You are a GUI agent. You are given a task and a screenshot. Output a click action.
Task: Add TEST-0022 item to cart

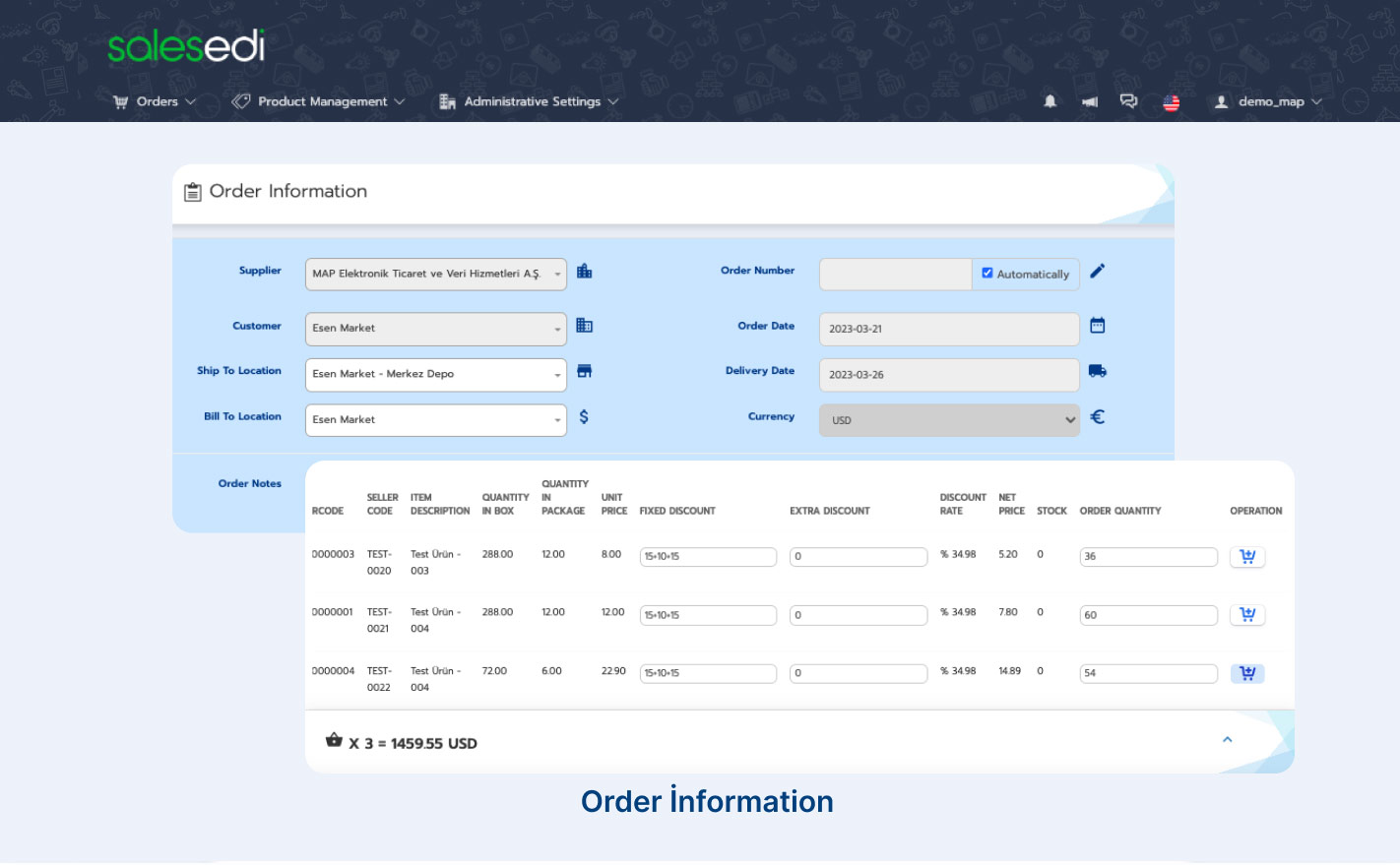point(1247,674)
